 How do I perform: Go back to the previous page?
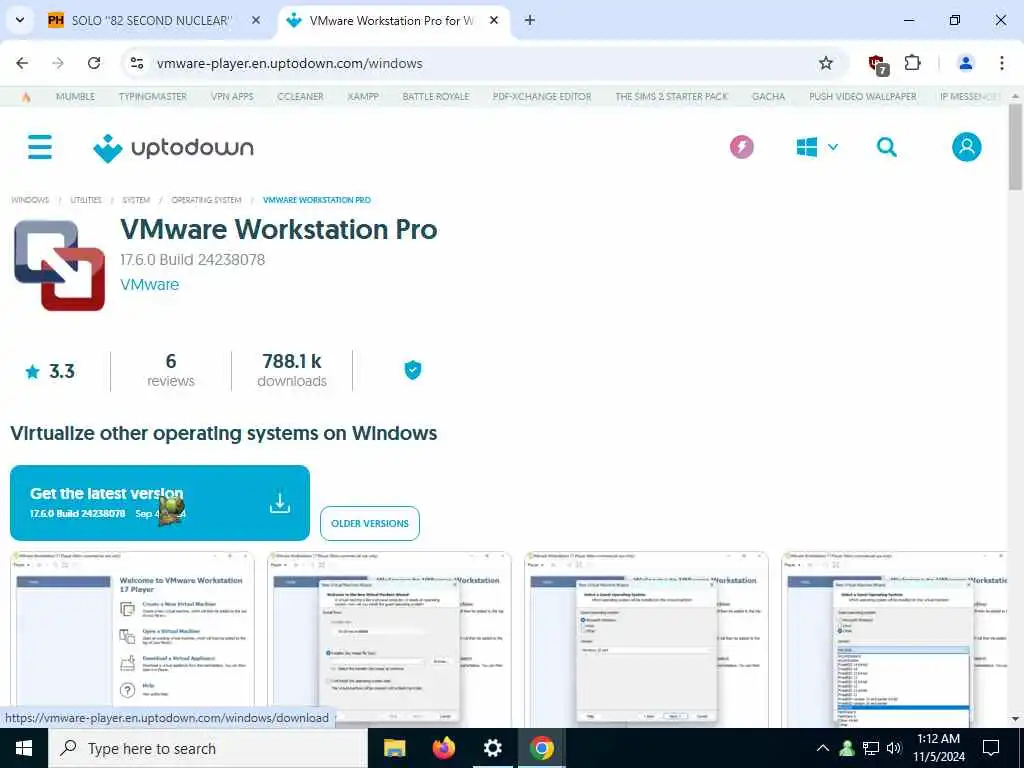(22, 63)
